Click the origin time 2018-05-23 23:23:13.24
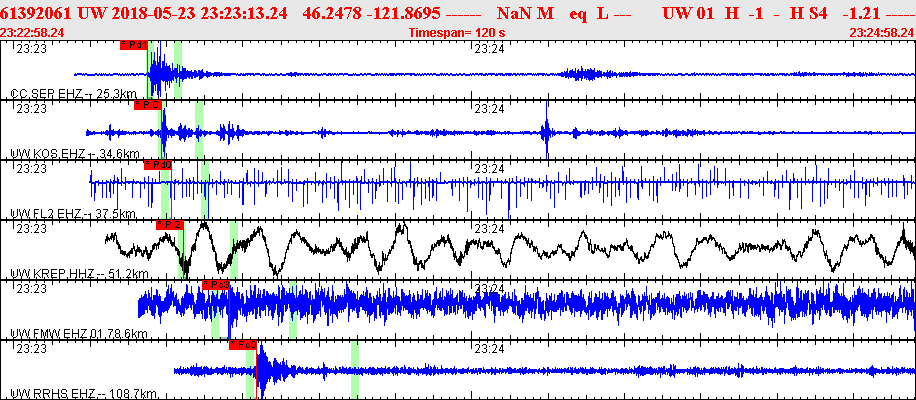 pyautogui.click(x=182, y=13)
